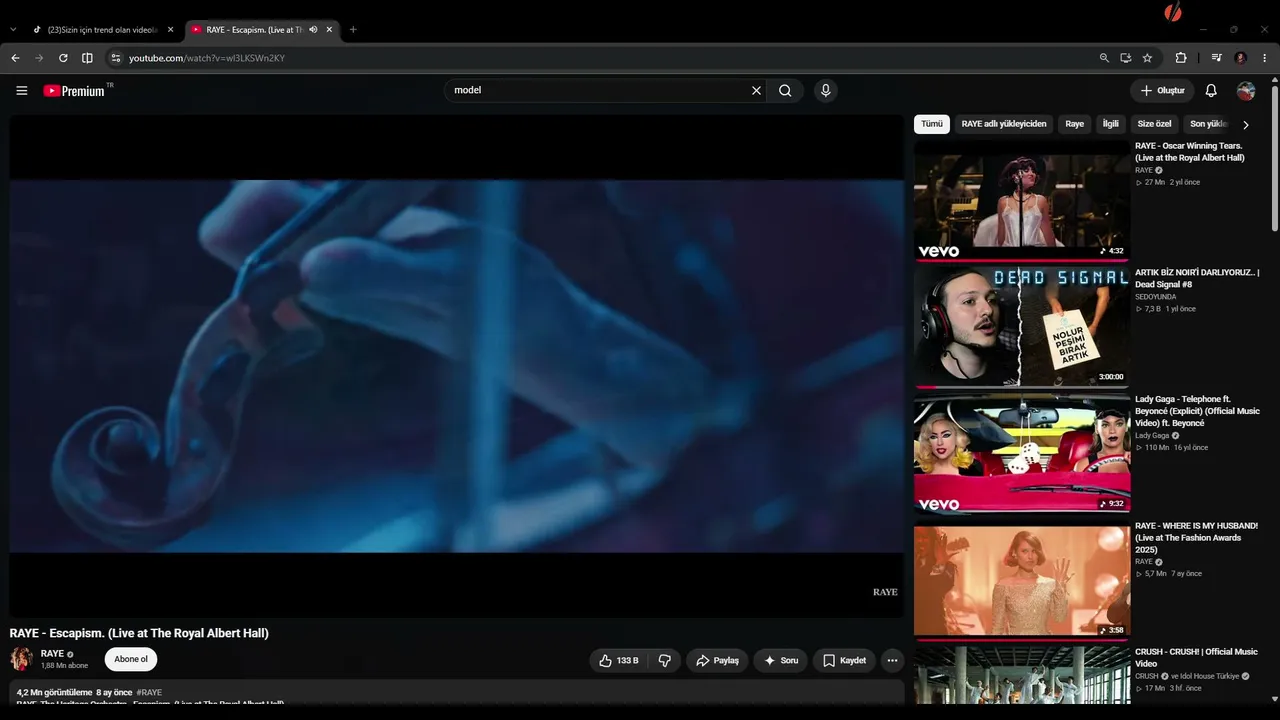Select the Son yüklenenler filter chip
This screenshot has height=720, width=1280.
(x=1208, y=124)
